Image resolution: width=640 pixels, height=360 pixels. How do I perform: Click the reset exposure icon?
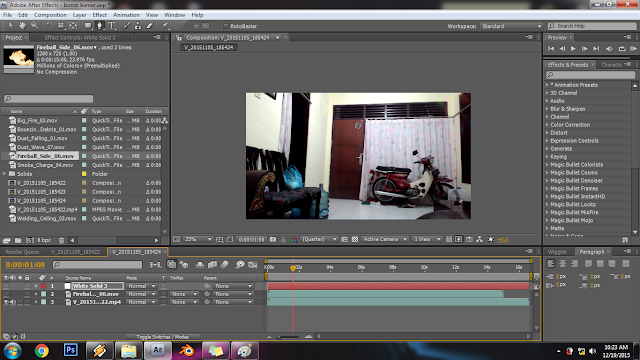click(x=491, y=240)
